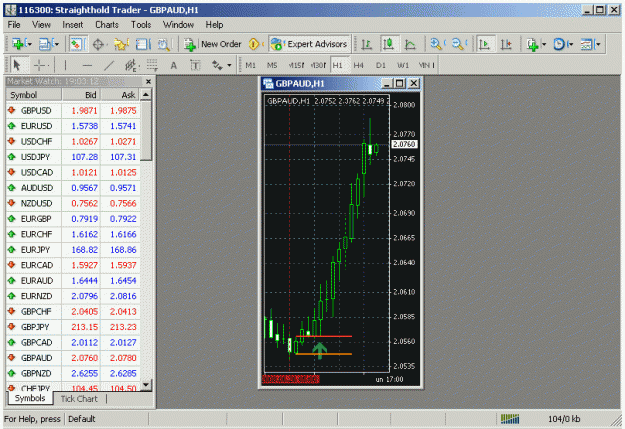Open the Indicators dropdown arrow
This screenshot has width=625, height=429.
(544, 44)
